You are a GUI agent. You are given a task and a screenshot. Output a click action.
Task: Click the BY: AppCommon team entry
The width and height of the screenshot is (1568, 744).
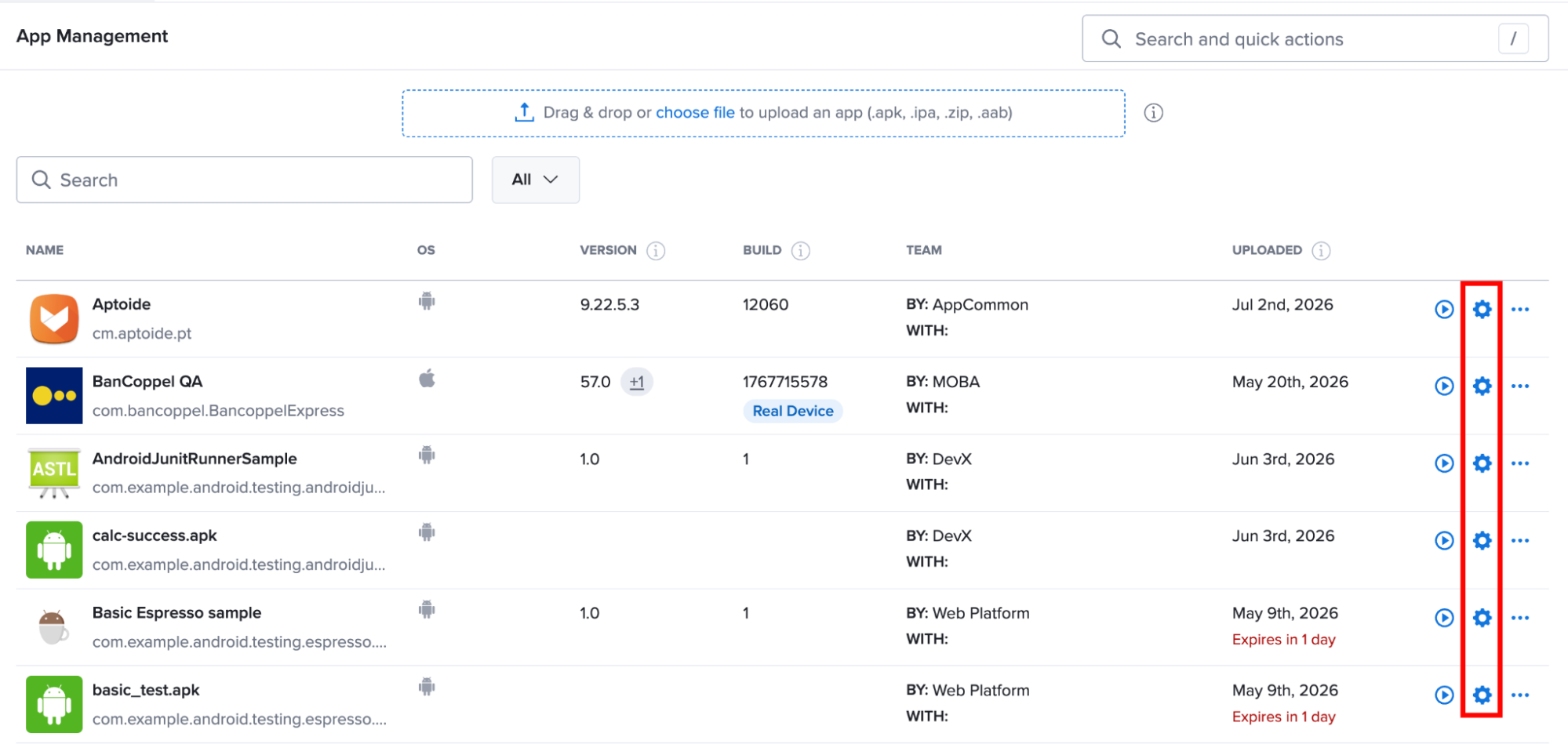[x=967, y=304]
